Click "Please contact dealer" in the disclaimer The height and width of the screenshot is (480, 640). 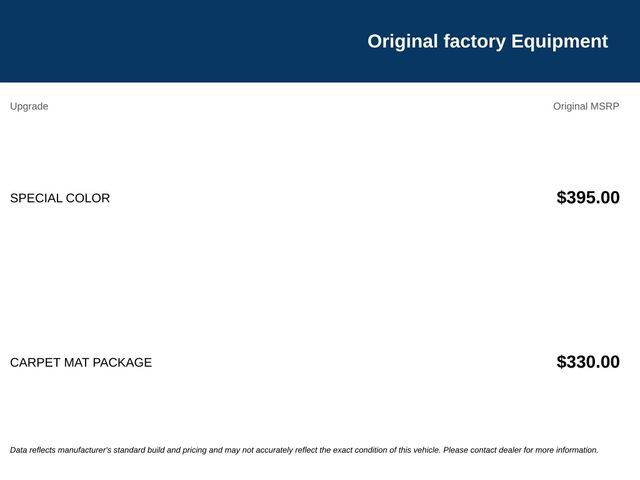(x=482, y=450)
